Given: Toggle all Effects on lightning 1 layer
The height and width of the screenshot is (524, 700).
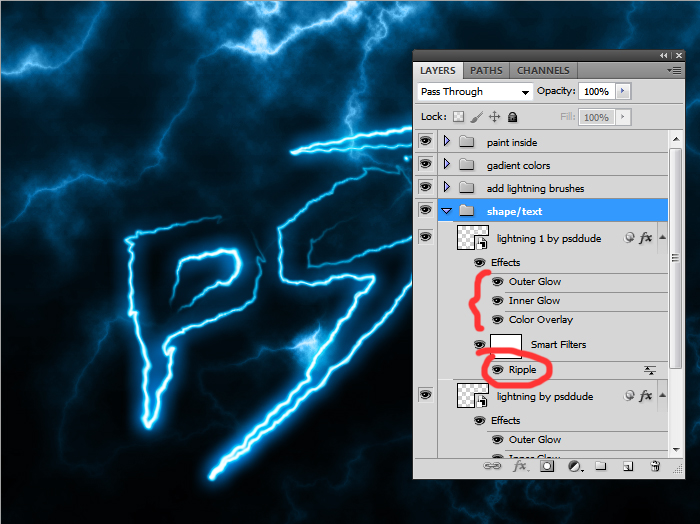Looking at the screenshot, I should click(x=479, y=262).
